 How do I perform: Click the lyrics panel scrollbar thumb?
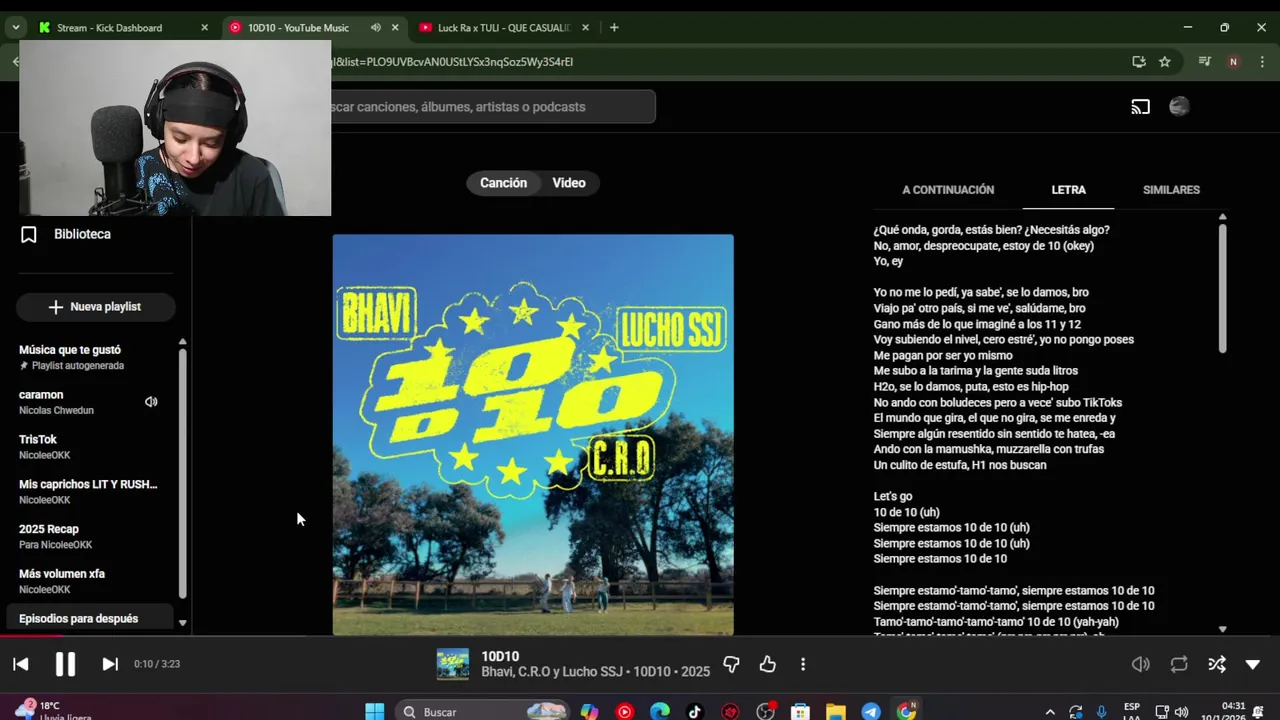1222,288
